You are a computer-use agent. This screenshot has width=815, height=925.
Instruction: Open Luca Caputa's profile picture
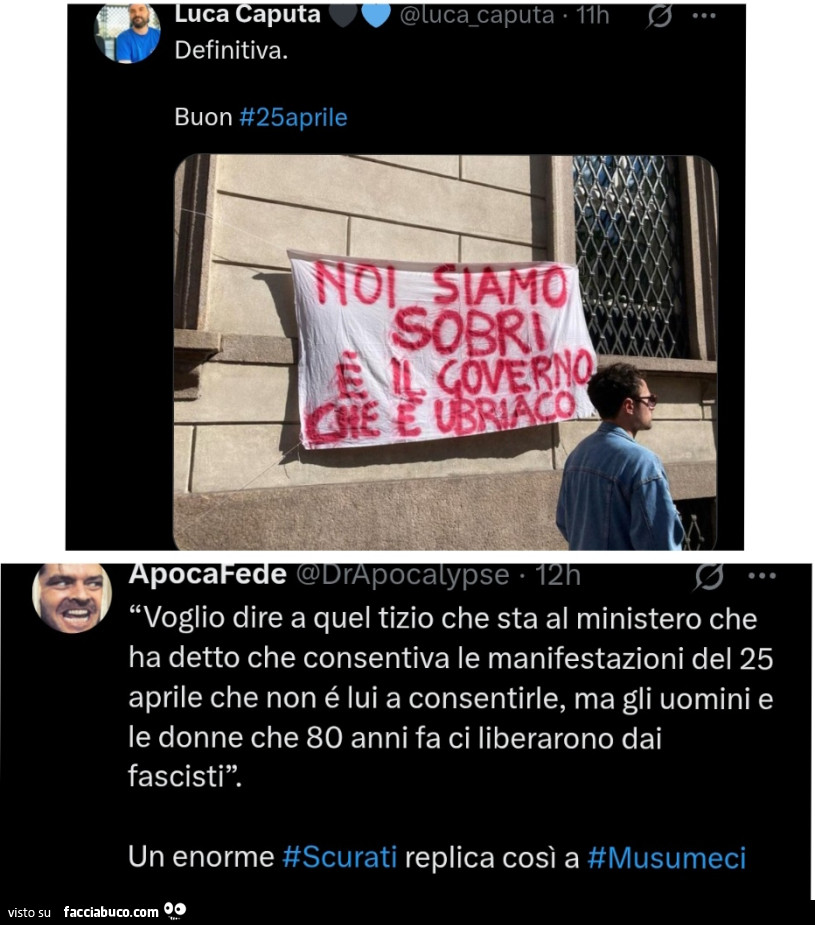pos(127,32)
